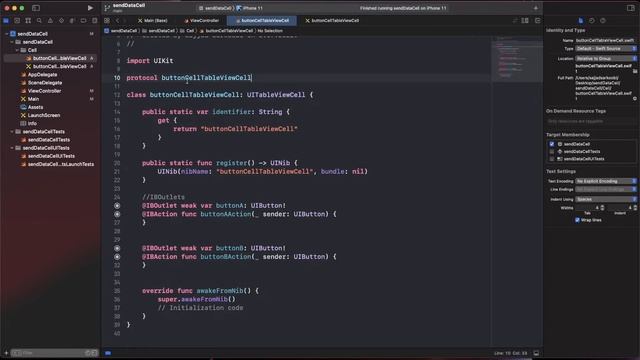The image size is (640, 360).
Task: Select sendDataCell scheme in toolbar
Action: click(216, 8)
